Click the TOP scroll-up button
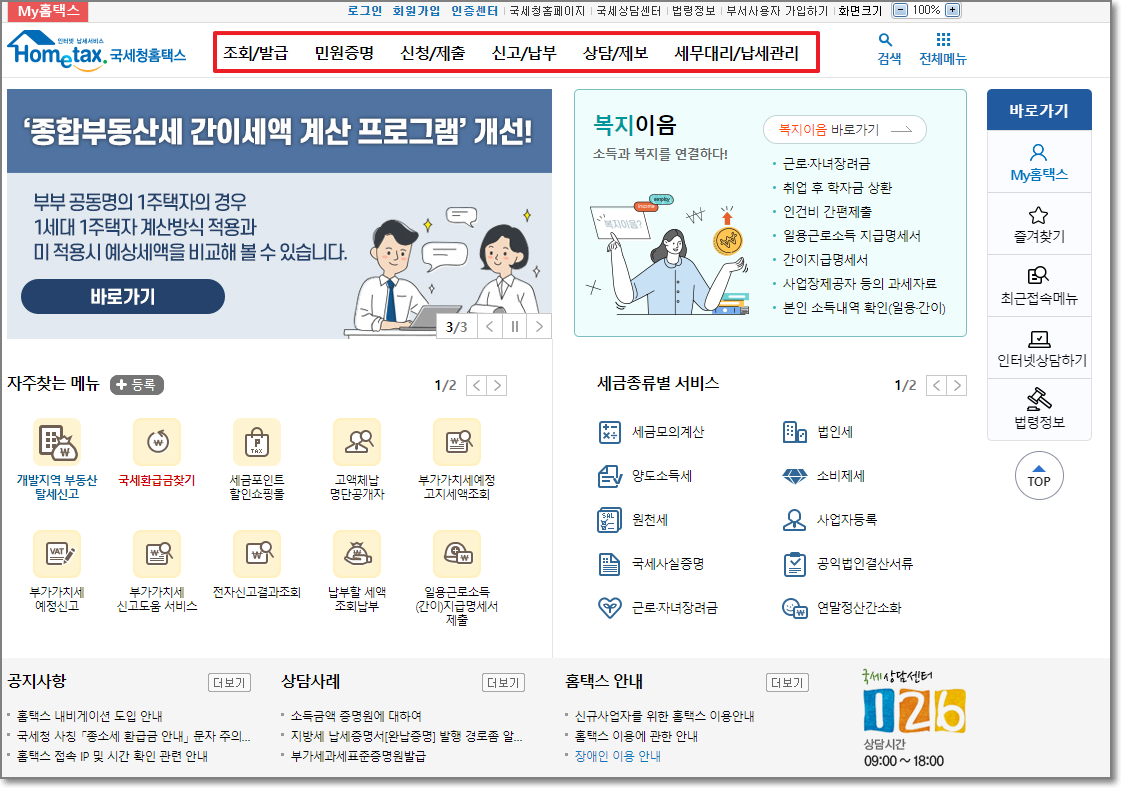Screen dimensions: 1121x788 1038,475
